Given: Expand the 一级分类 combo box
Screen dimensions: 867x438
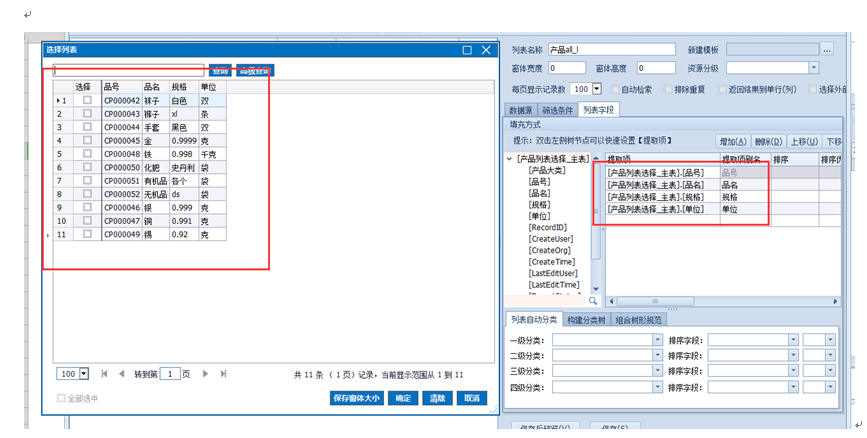Looking at the screenshot, I should 657,340.
